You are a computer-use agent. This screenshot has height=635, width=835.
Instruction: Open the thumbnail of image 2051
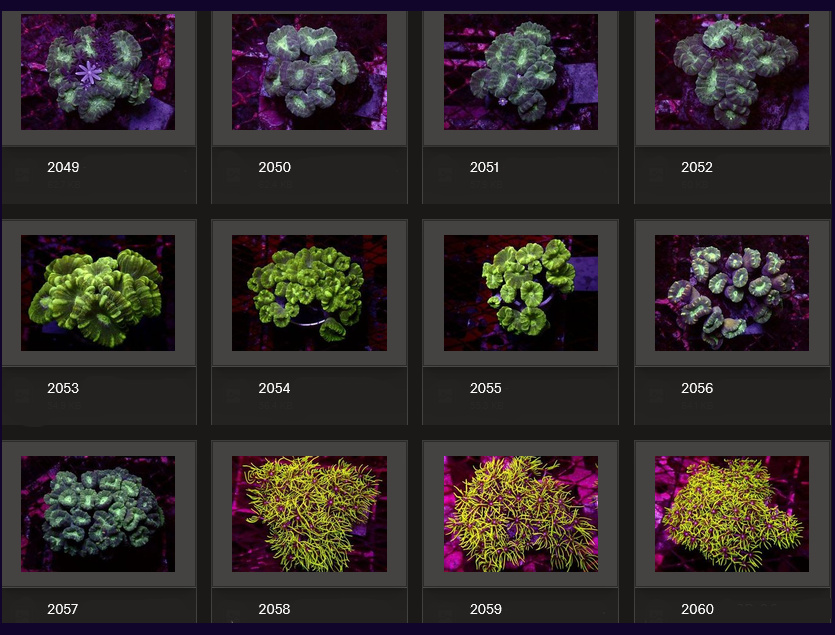coord(521,72)
